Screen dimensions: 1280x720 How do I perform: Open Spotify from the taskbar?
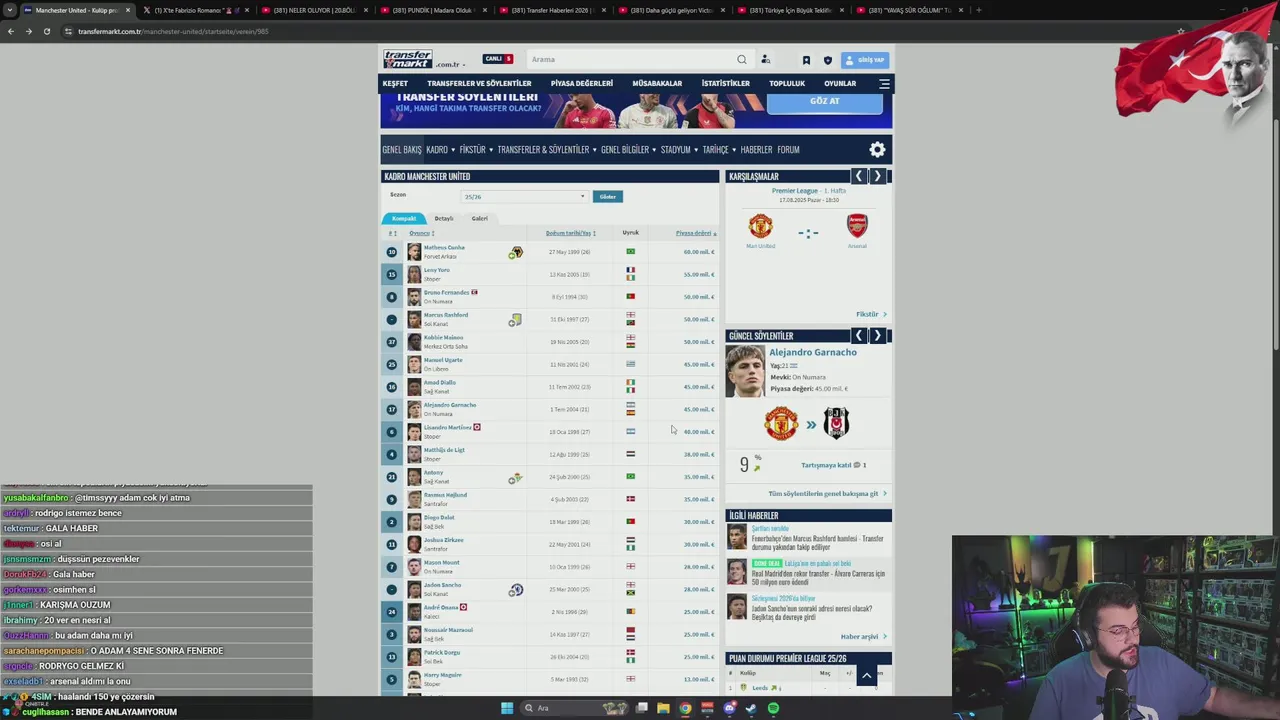(773, 708)
